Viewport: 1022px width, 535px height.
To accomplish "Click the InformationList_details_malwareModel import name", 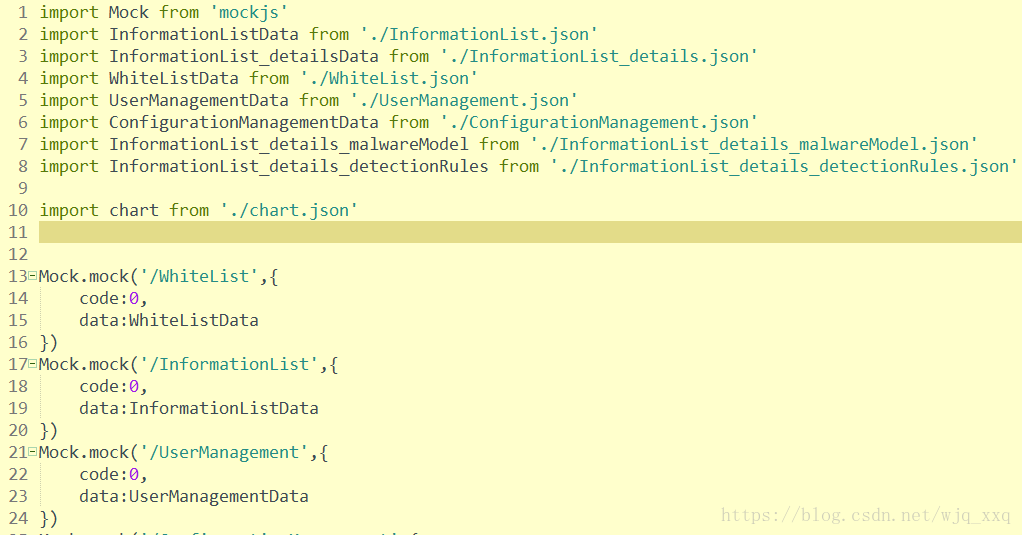I will [x=289, y=144].
